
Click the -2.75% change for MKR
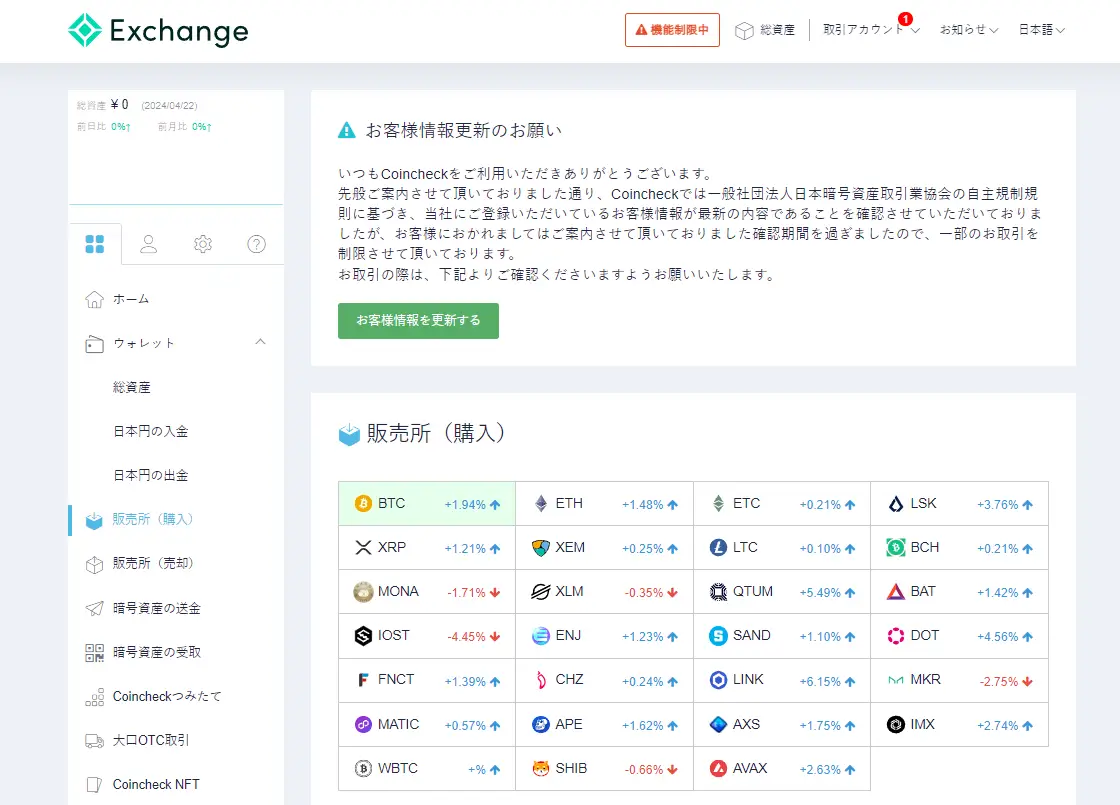coord(999,681)
